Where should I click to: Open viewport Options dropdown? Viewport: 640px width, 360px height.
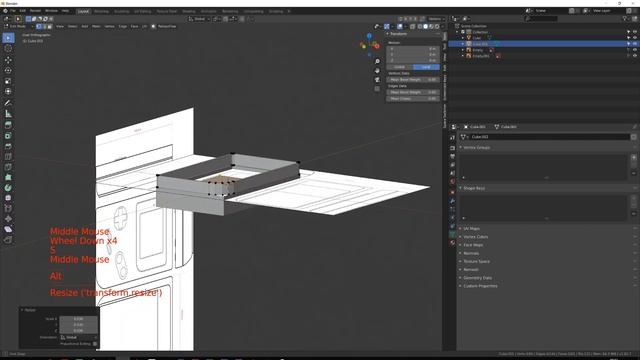436,19
